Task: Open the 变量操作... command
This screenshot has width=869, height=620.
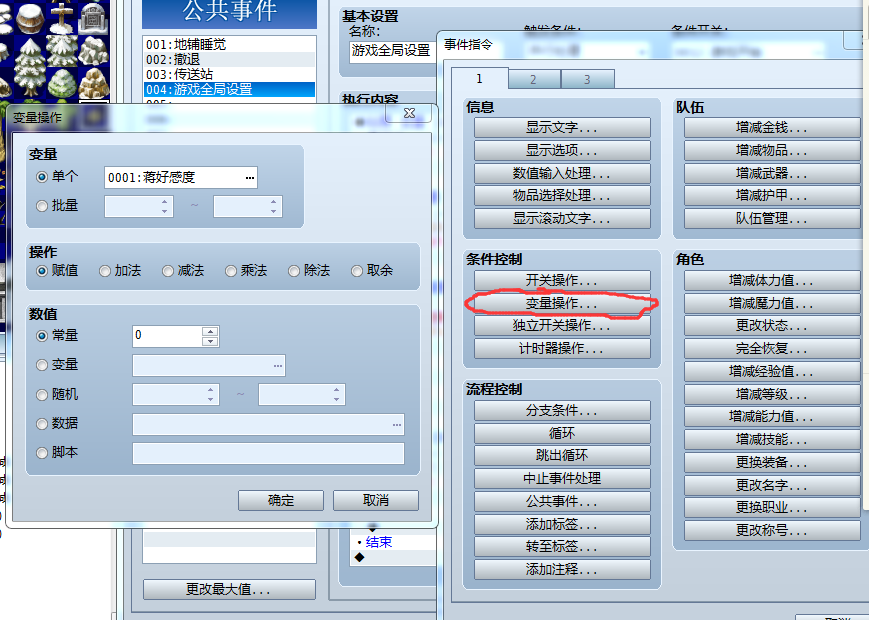Action: (562, 303)
